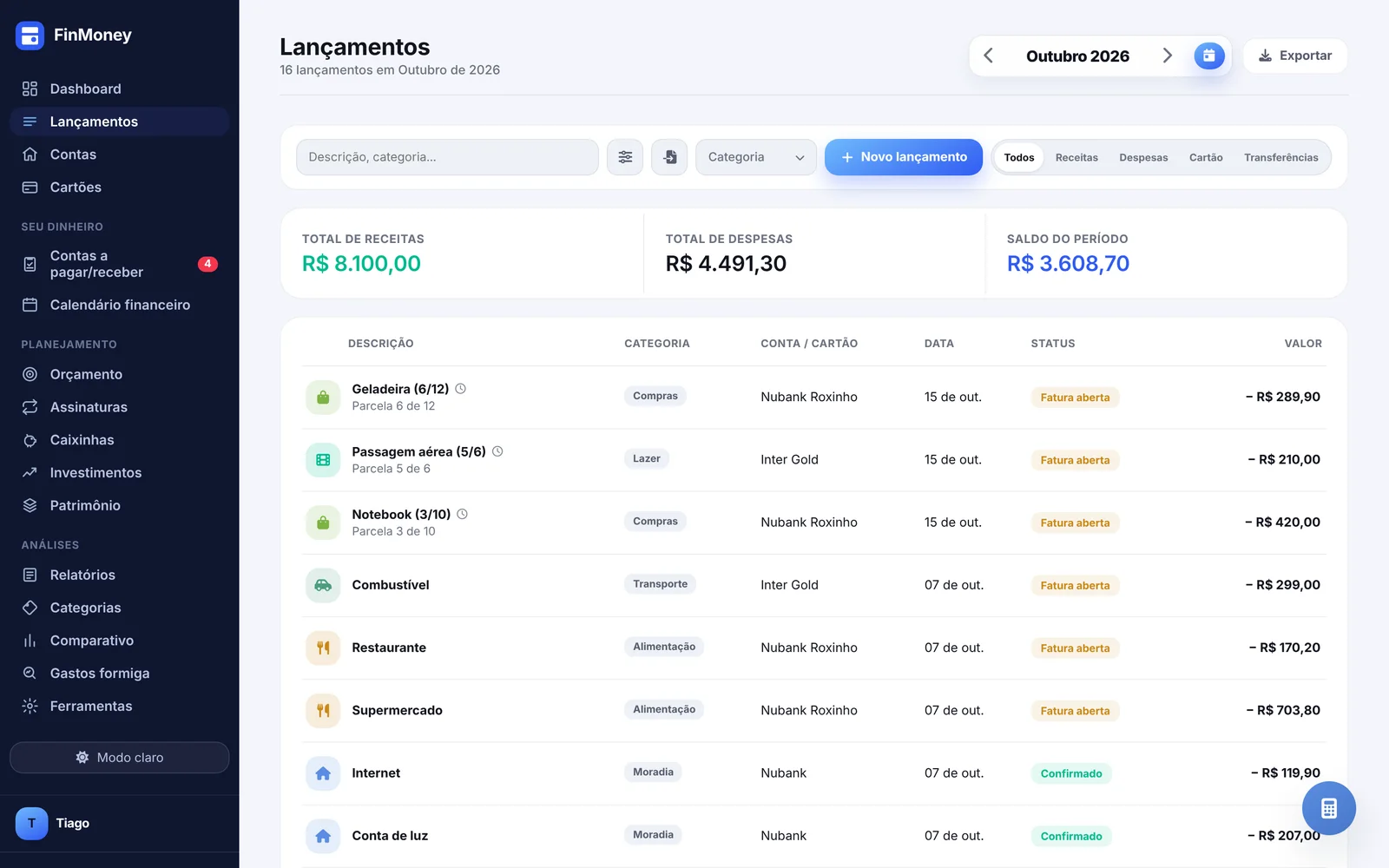Viewport: 1389px width, 868px height.
Task: Click the clock icon beside Notebook (3/10)
Action: point(463,514)
